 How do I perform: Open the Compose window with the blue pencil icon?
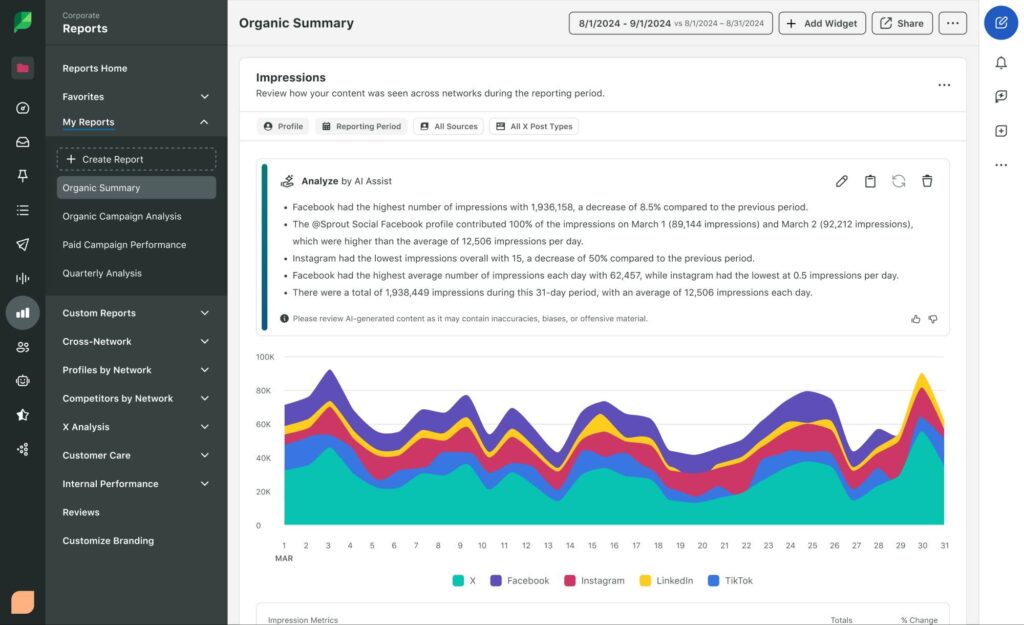(x=1000, y=22)
